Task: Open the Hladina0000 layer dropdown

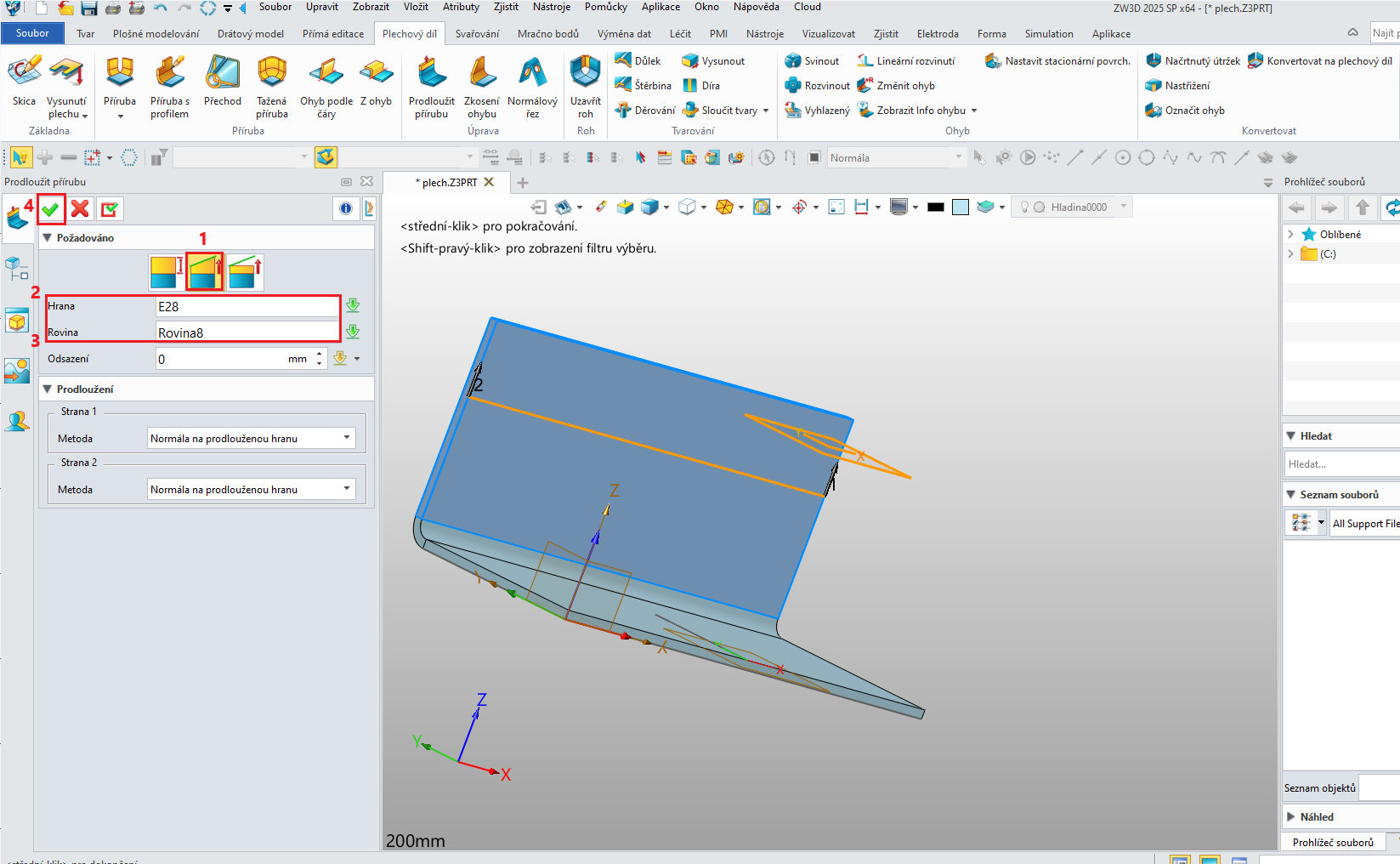Action: tap(1124, 207)
